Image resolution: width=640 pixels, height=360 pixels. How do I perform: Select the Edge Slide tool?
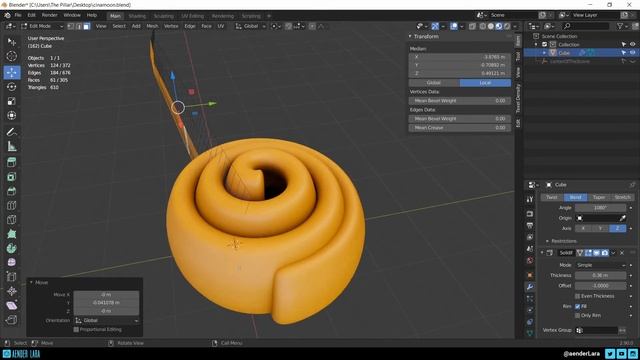[x=12, y=277]
